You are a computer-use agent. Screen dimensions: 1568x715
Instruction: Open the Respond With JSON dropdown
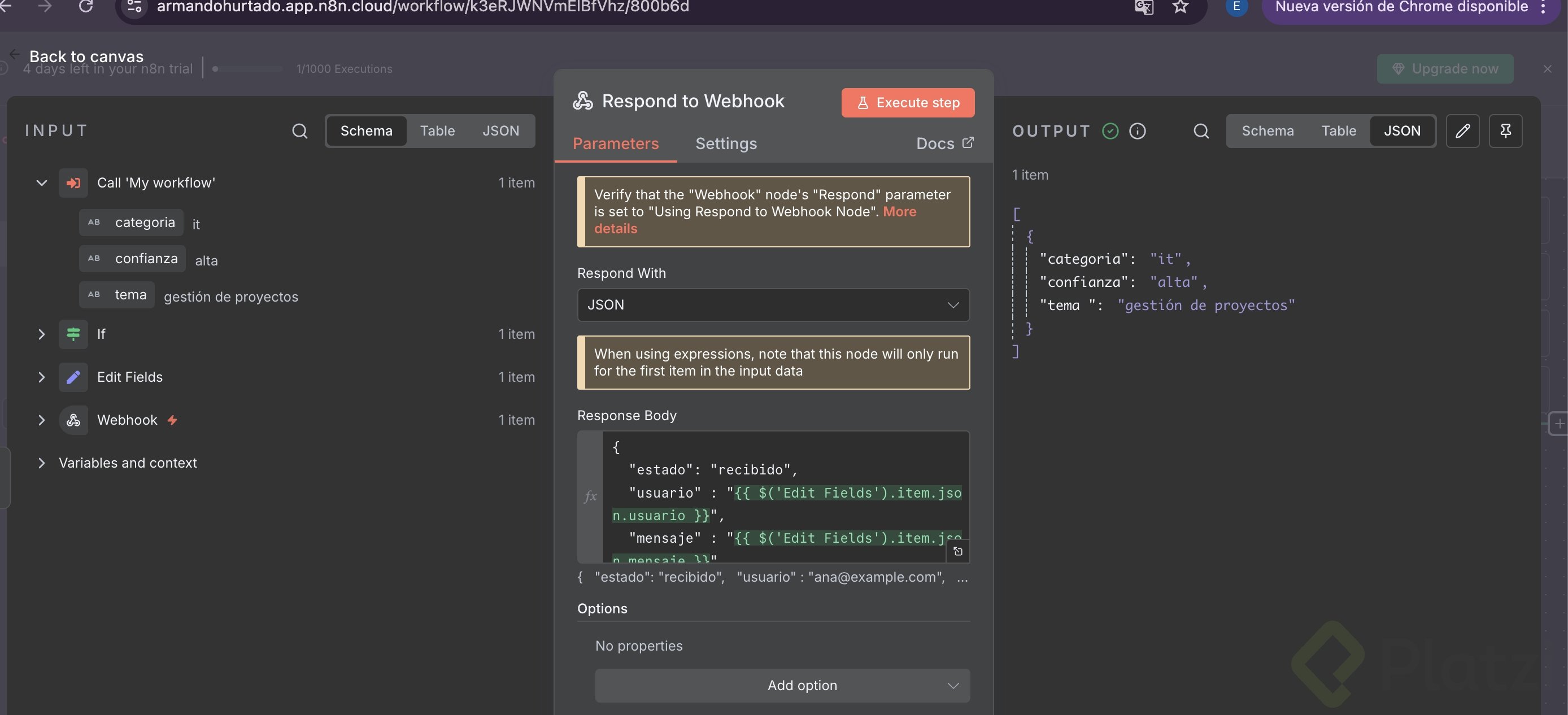pos(773,305)
